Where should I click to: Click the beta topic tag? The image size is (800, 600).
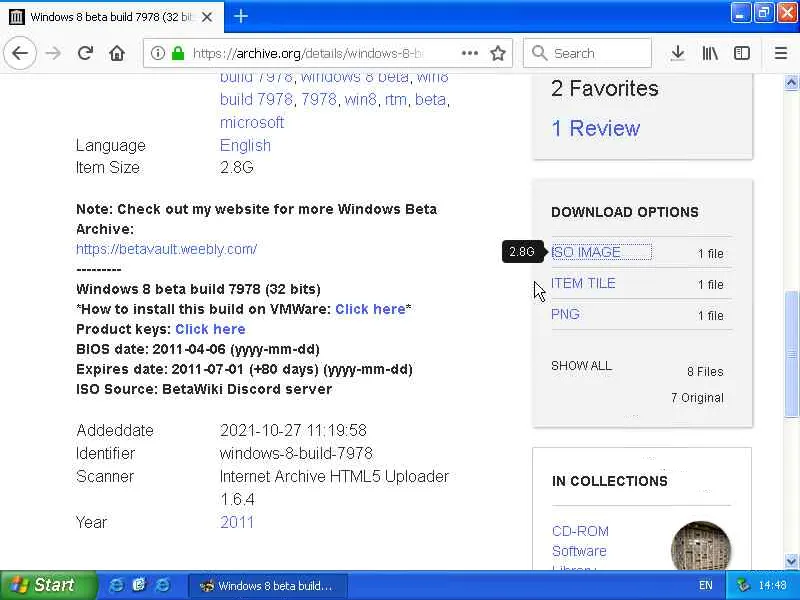point(430,99)
